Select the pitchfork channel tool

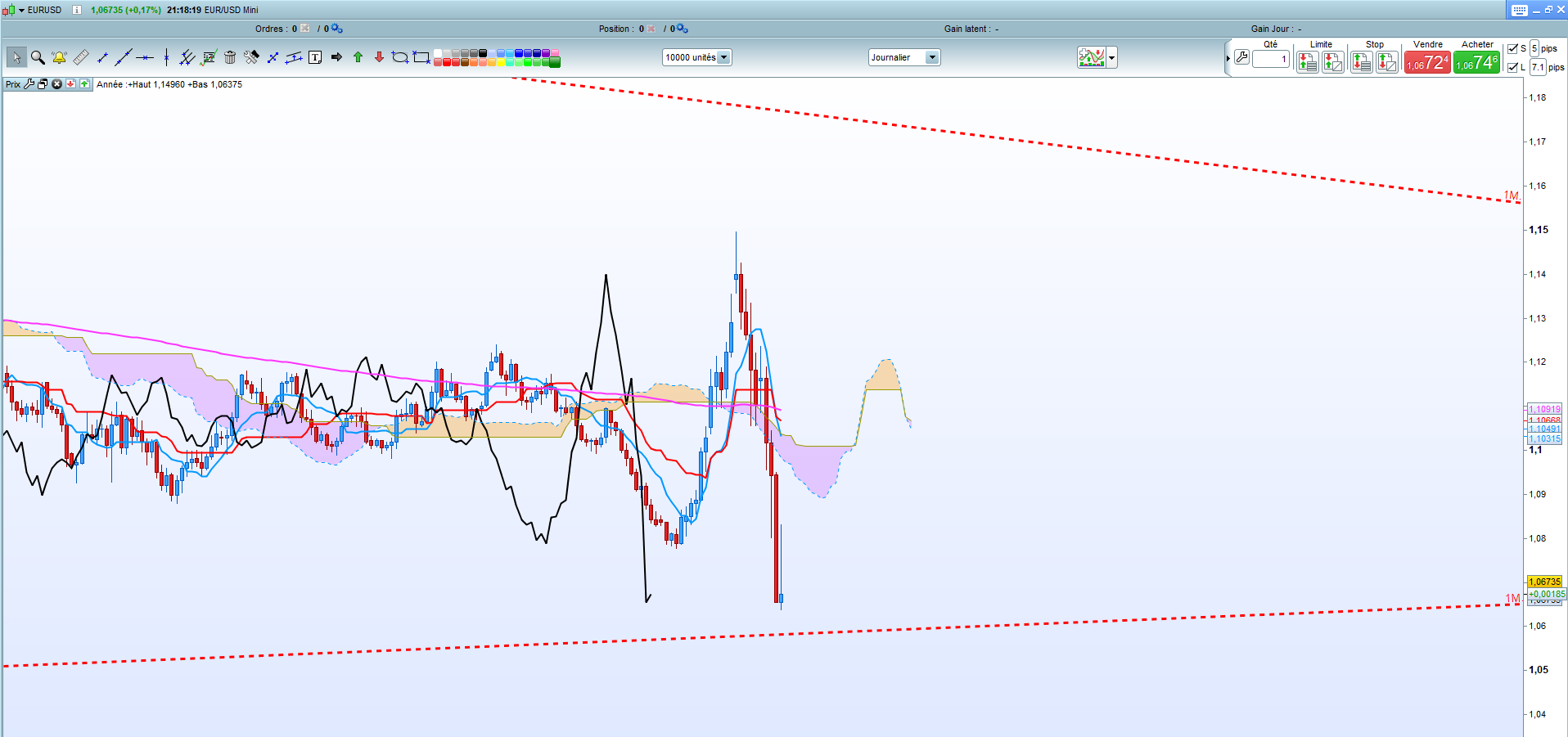pos(187,57)
